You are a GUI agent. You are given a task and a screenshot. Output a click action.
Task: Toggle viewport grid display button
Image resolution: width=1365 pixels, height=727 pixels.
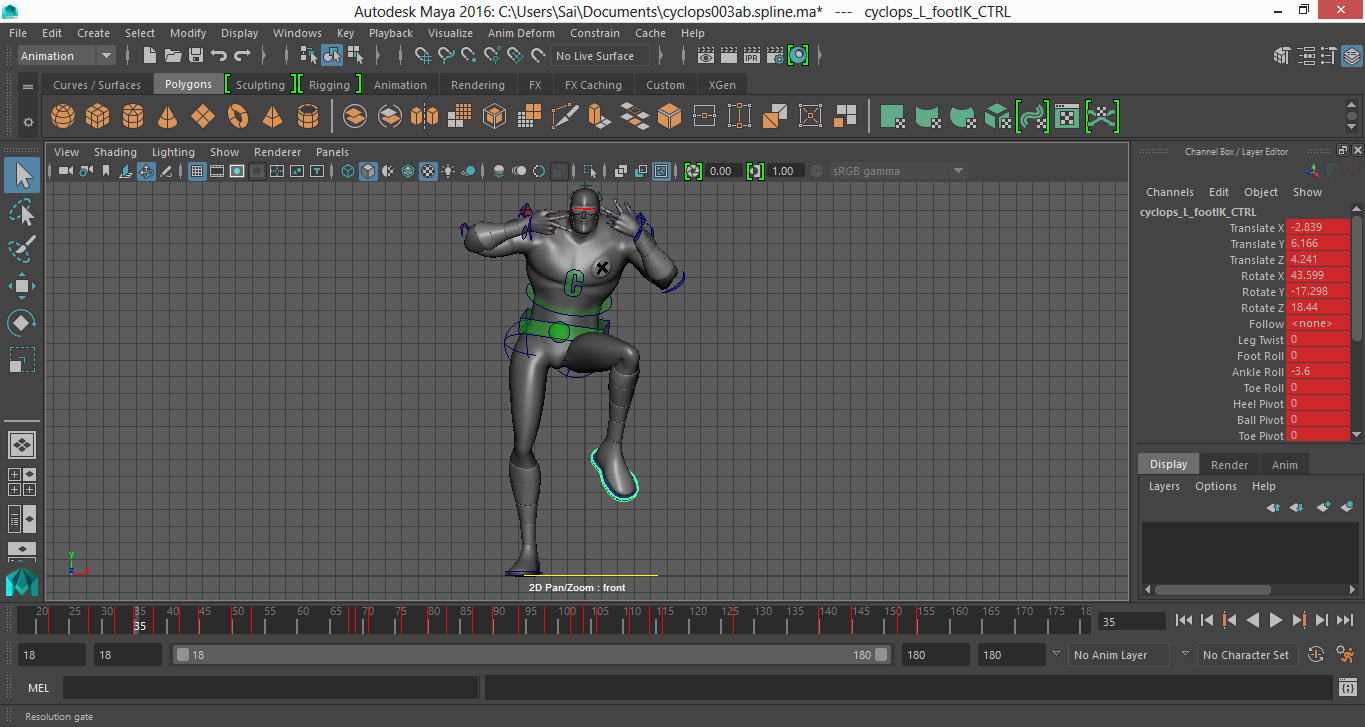(x=197, y=171)
